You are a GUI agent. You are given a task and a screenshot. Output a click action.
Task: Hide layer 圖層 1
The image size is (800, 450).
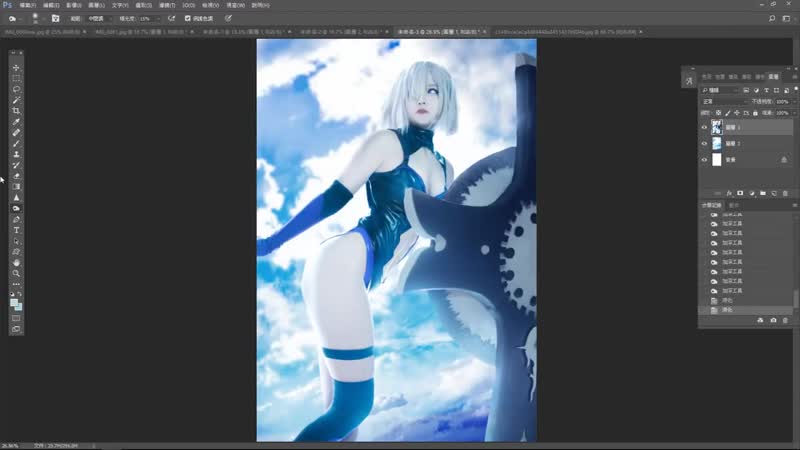(x=704, y=127)
